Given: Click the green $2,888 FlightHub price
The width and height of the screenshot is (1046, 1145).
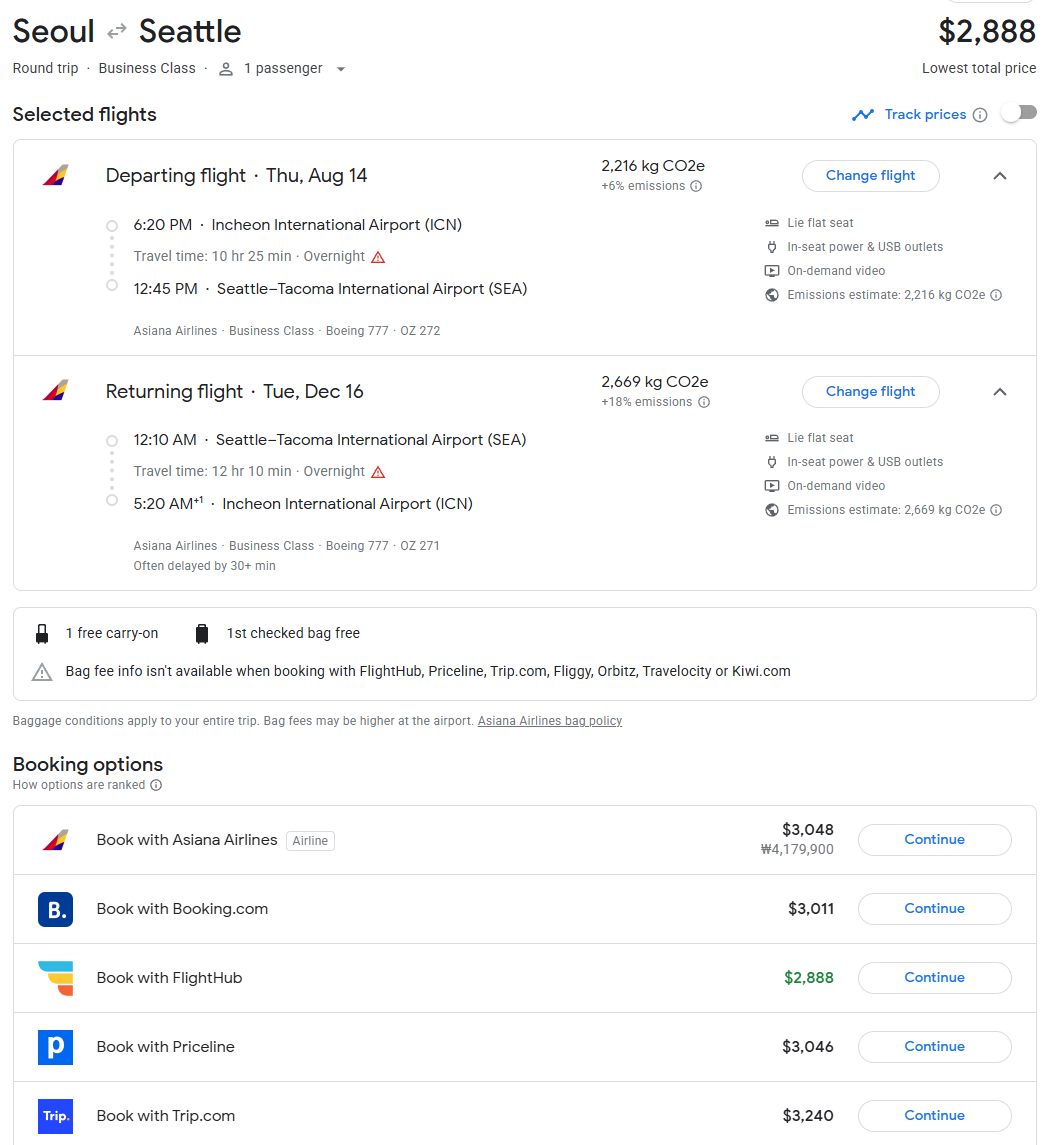Looking at the screenshot, I should pos(809,978).
